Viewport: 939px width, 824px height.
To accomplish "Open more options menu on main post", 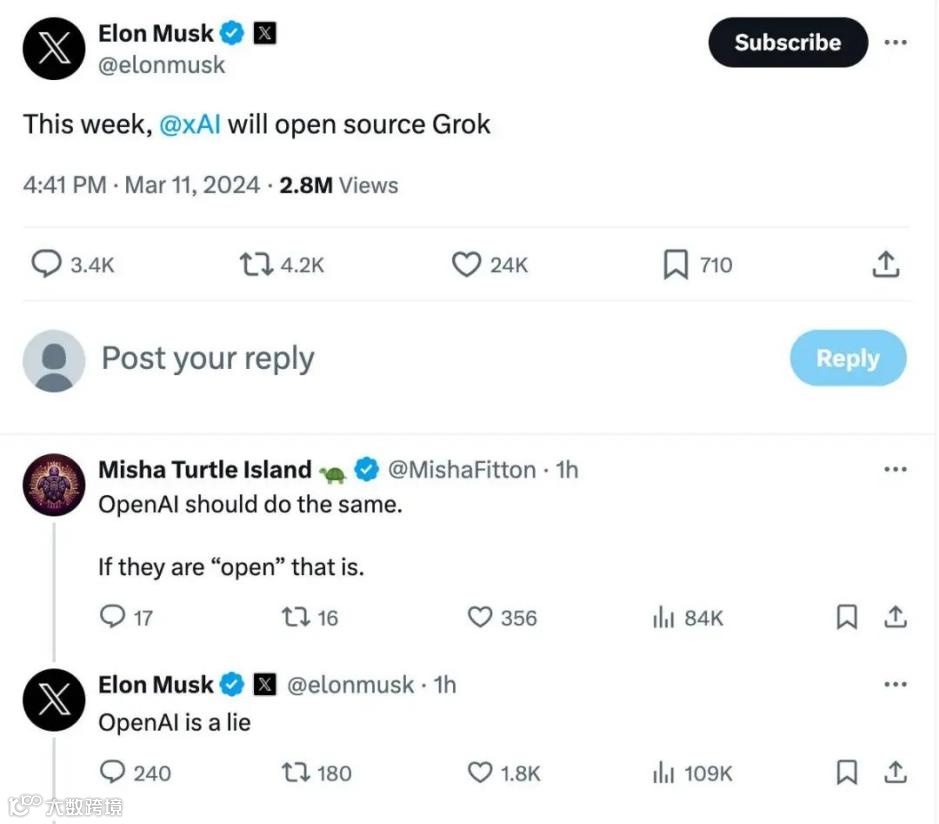I will [x=895, y=42].
